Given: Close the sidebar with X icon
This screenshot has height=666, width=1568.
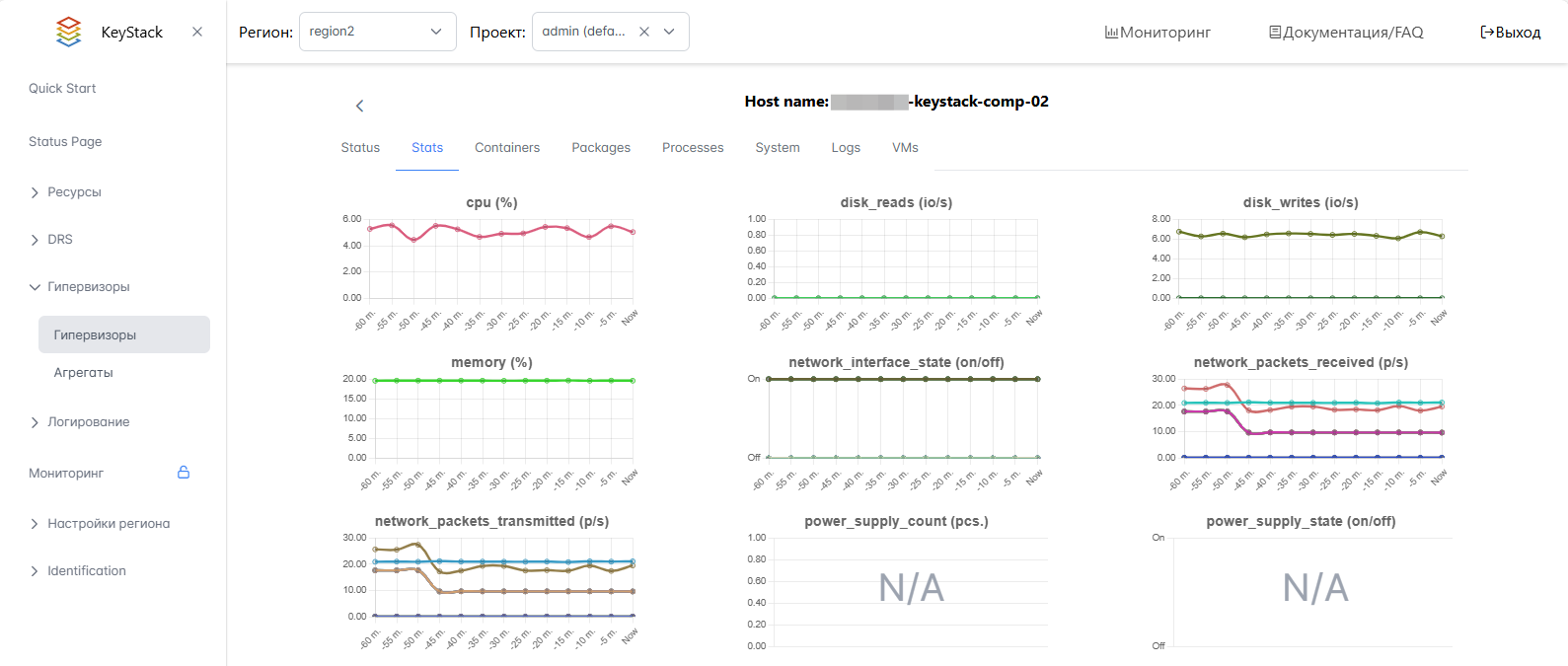Looking at the screenshot, I should click(197, 32).
